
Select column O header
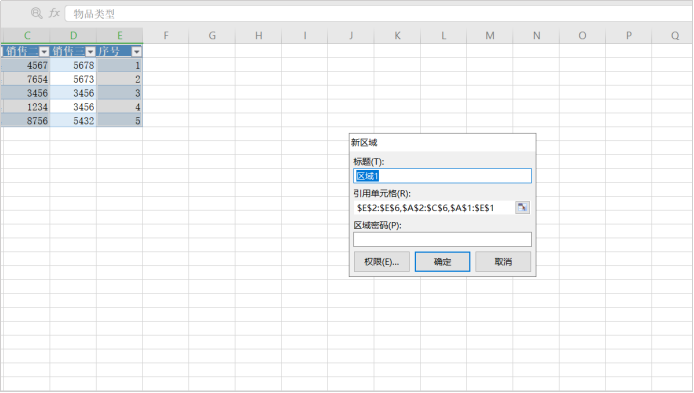(582, 35)
